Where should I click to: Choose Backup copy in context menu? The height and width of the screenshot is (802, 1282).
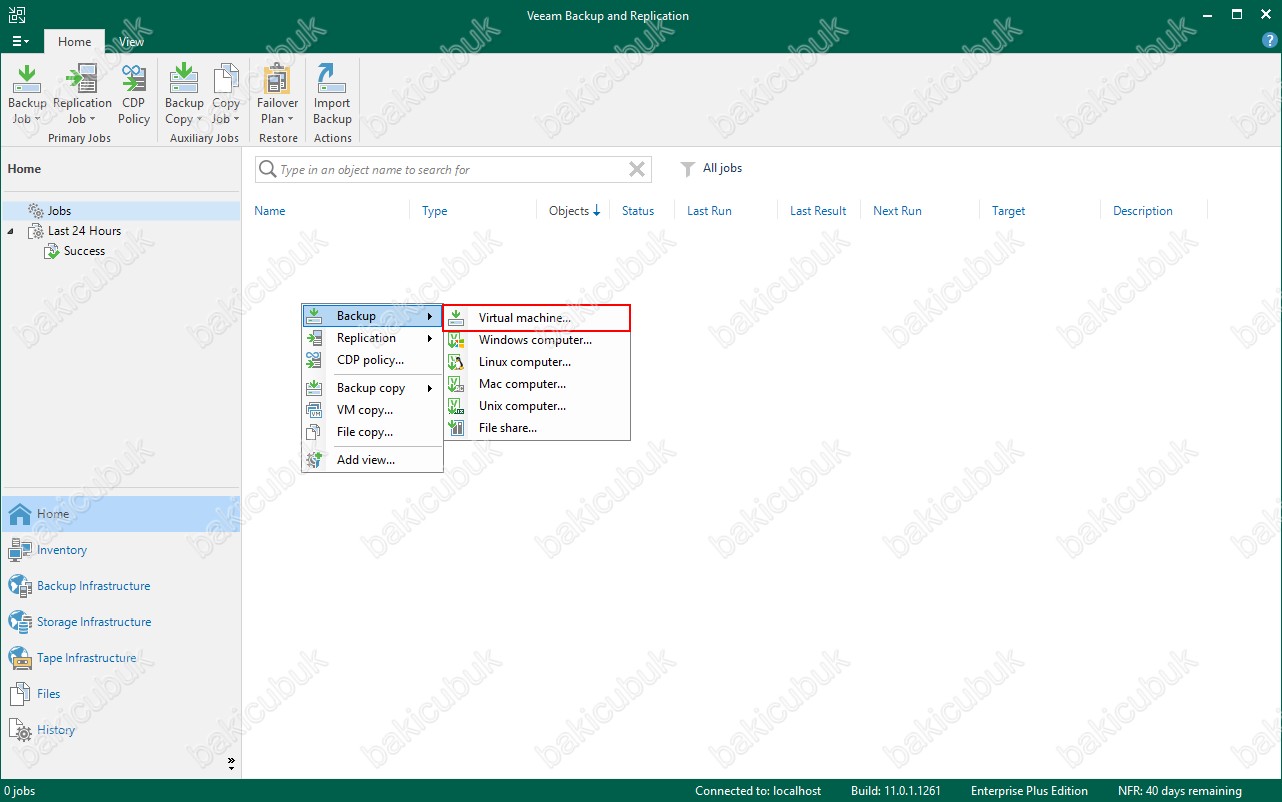pos(372,388)
